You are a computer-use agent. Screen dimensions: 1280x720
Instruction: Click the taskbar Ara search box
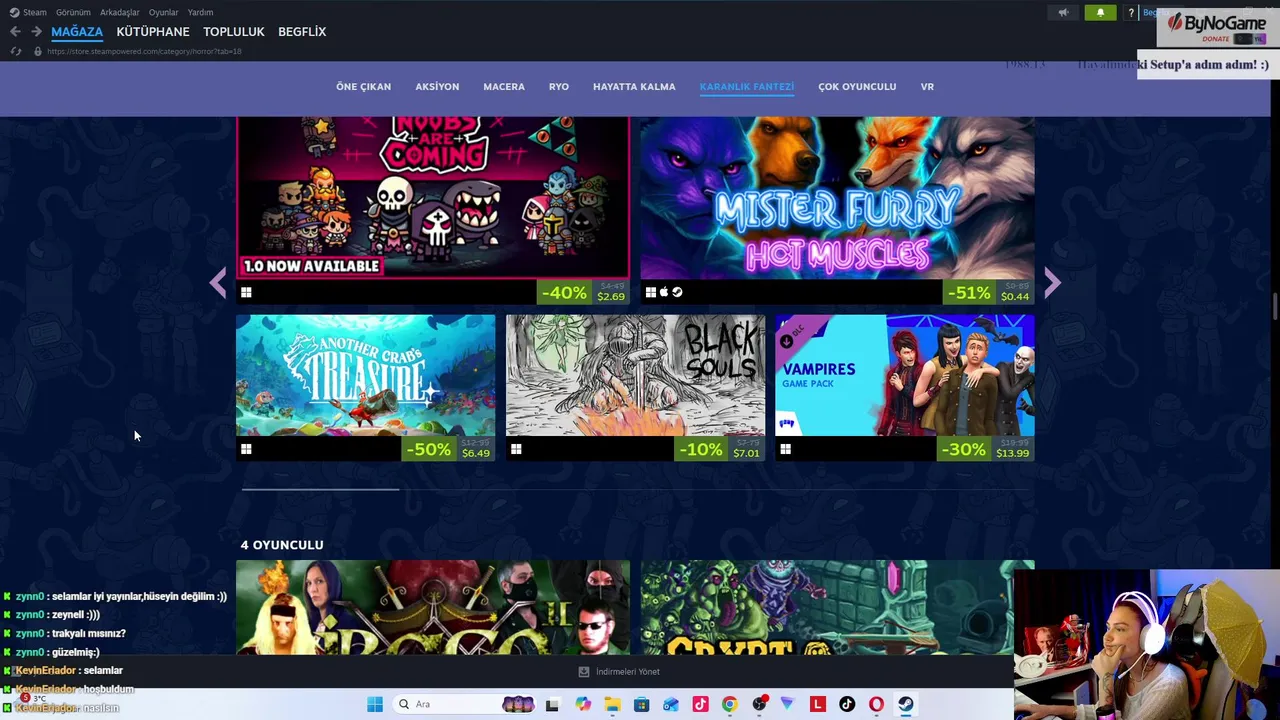click(464, 704)
